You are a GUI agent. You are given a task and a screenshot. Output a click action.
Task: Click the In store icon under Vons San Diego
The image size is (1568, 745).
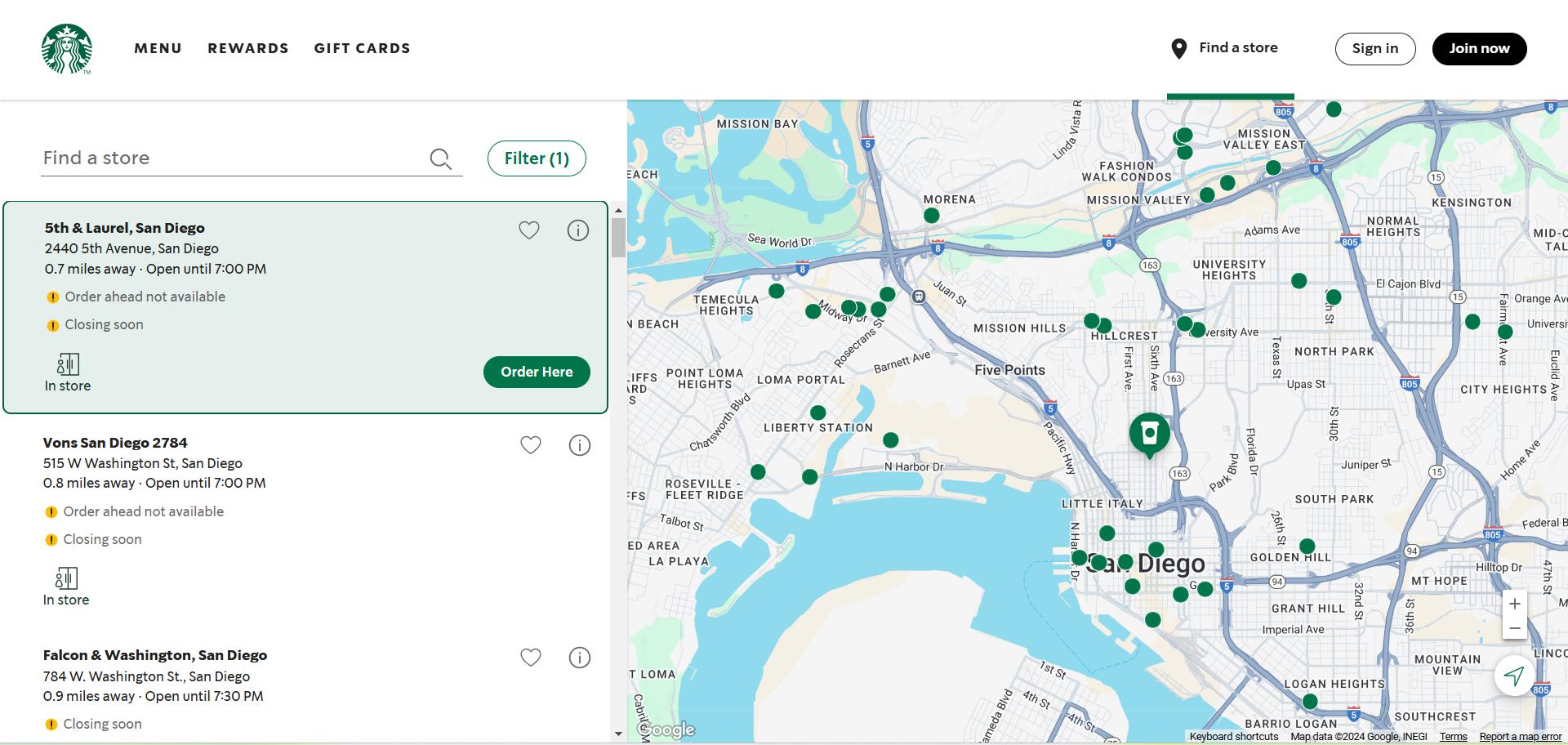click(x=66, y=578)
